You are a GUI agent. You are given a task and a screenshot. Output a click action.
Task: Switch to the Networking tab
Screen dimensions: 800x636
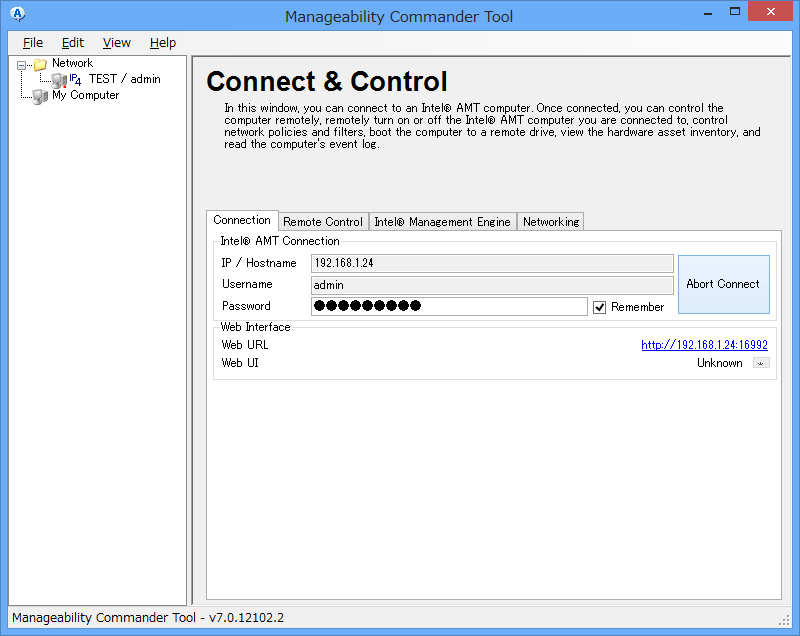coord(551,222)
